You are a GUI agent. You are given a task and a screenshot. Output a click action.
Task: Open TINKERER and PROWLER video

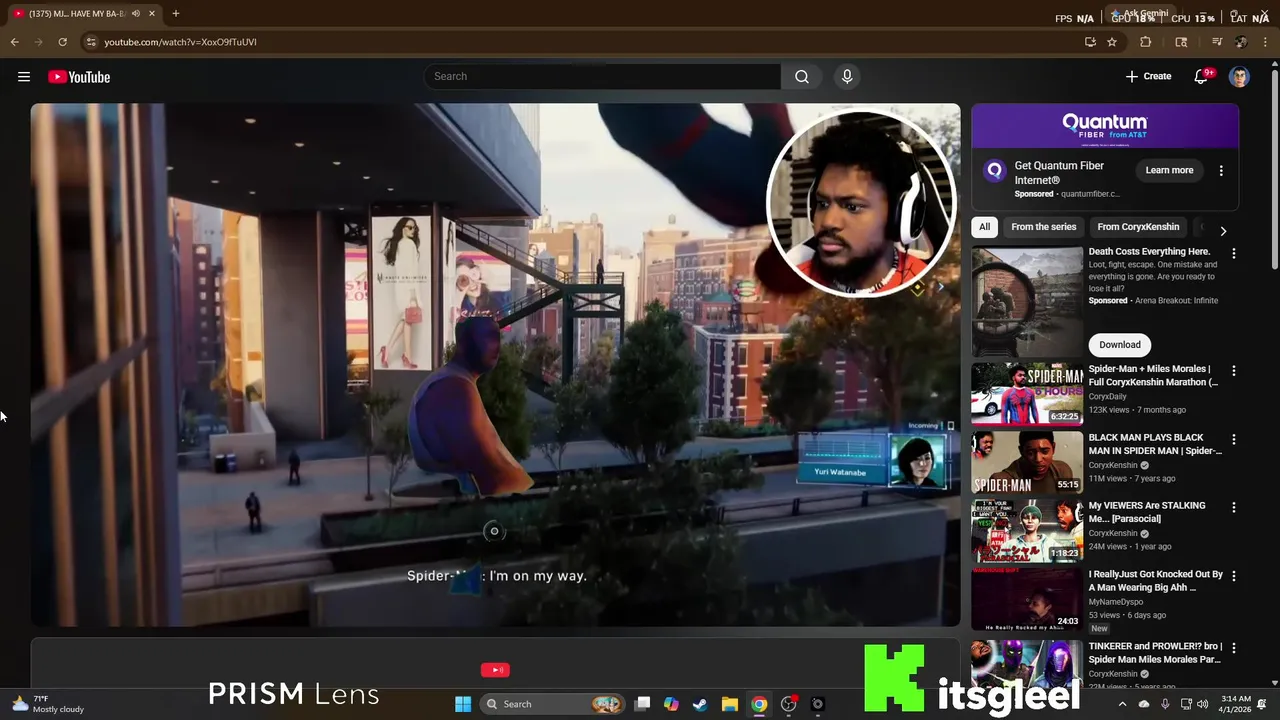[1155, 653]
